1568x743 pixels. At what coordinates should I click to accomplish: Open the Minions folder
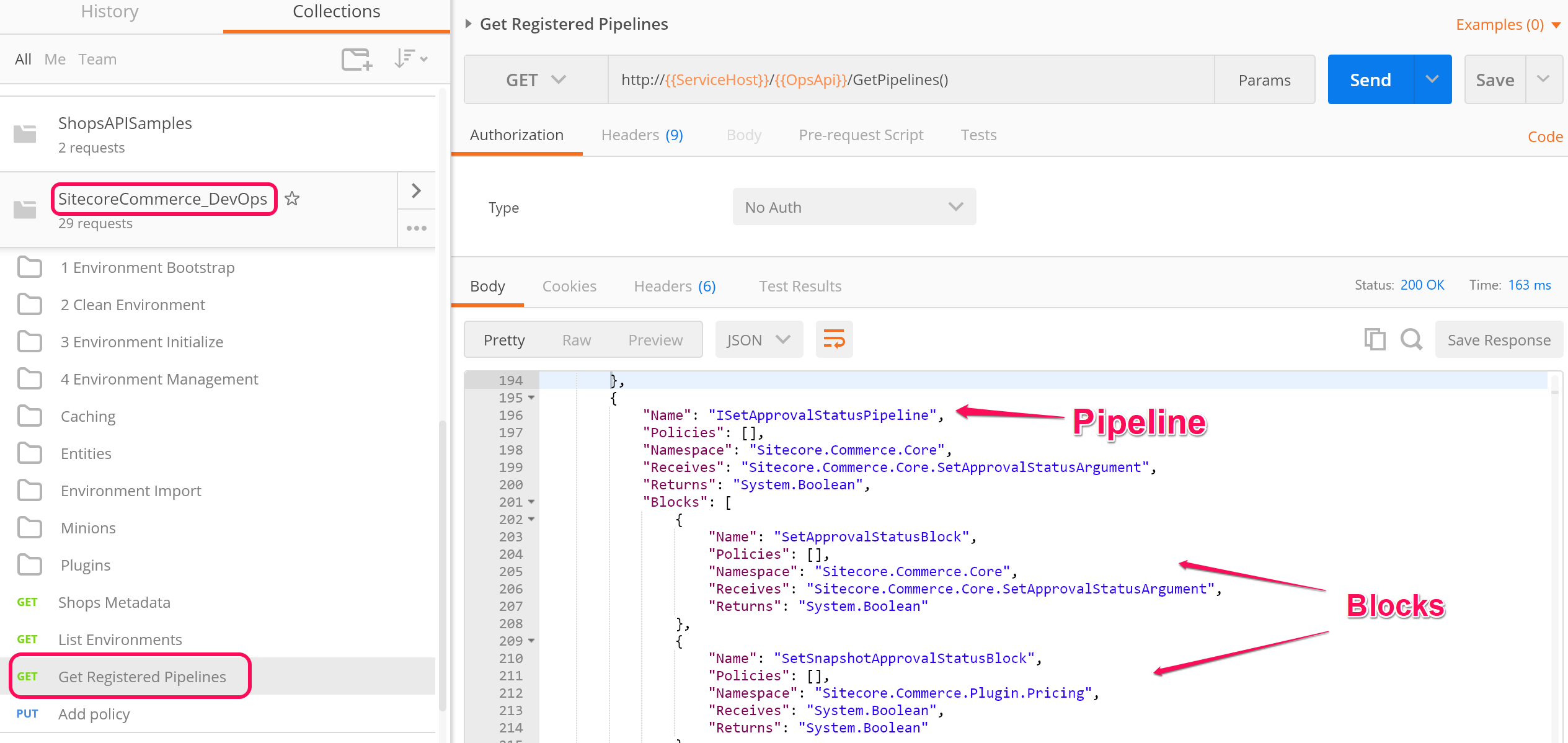(88, 527)
